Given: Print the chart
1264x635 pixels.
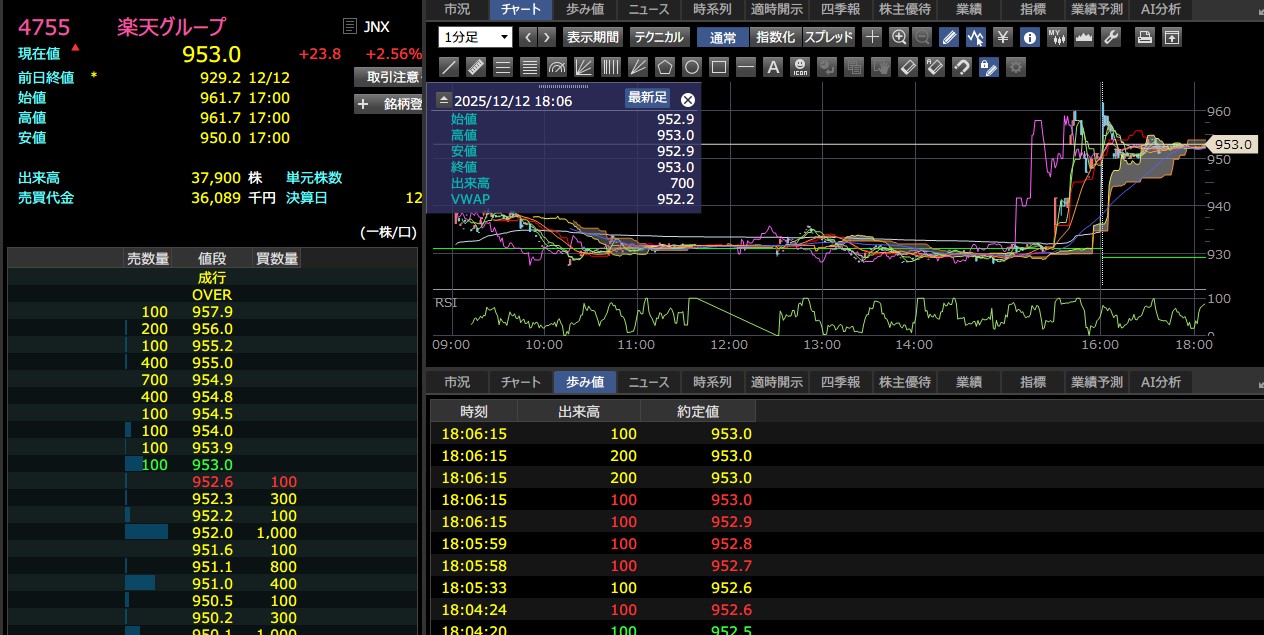Looking at the screenshot, I should click(x=1144, y=37).
